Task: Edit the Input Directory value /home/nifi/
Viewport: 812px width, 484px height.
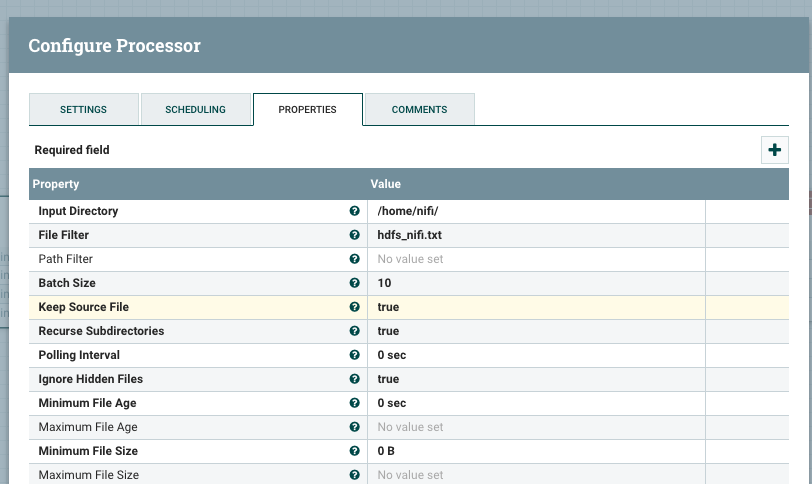Action: point(536,211)
